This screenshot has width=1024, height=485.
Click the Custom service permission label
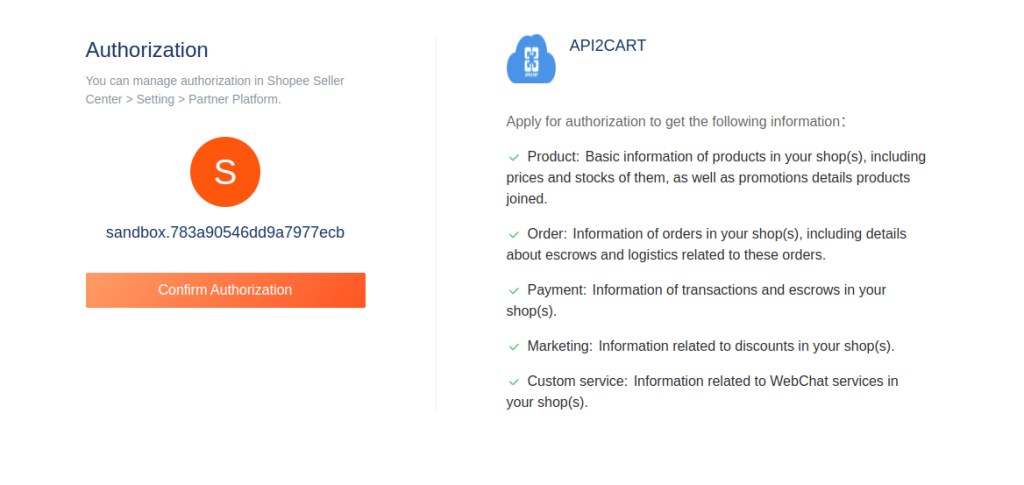pos(577,381)
